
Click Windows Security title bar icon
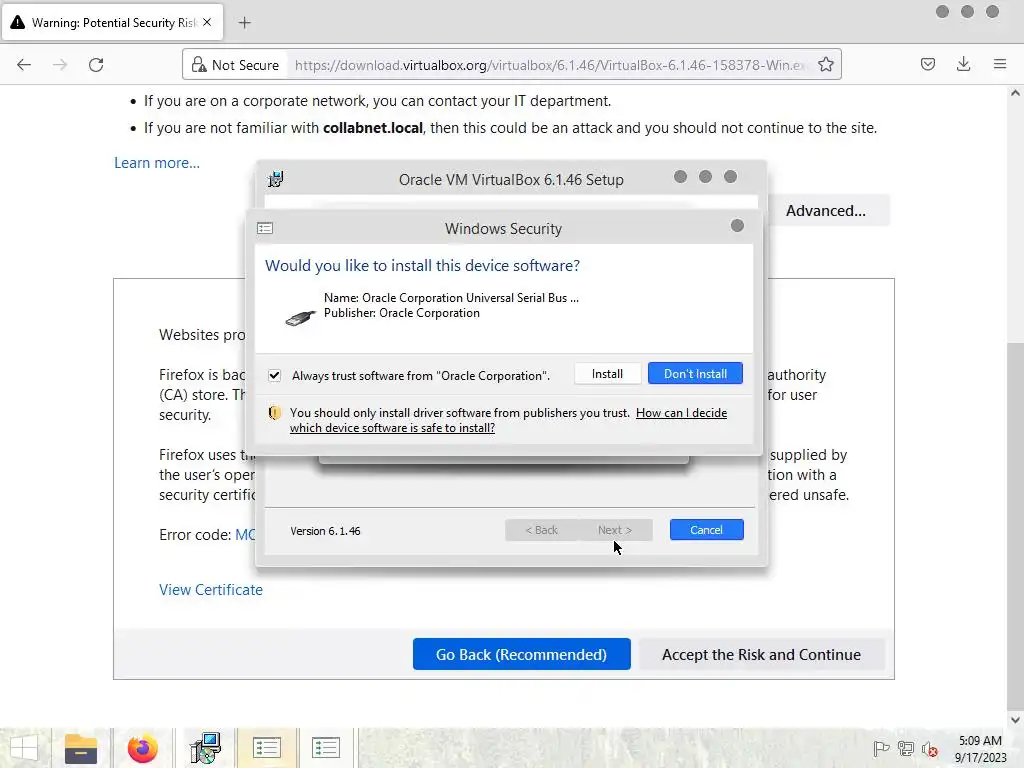click(265, 228)
